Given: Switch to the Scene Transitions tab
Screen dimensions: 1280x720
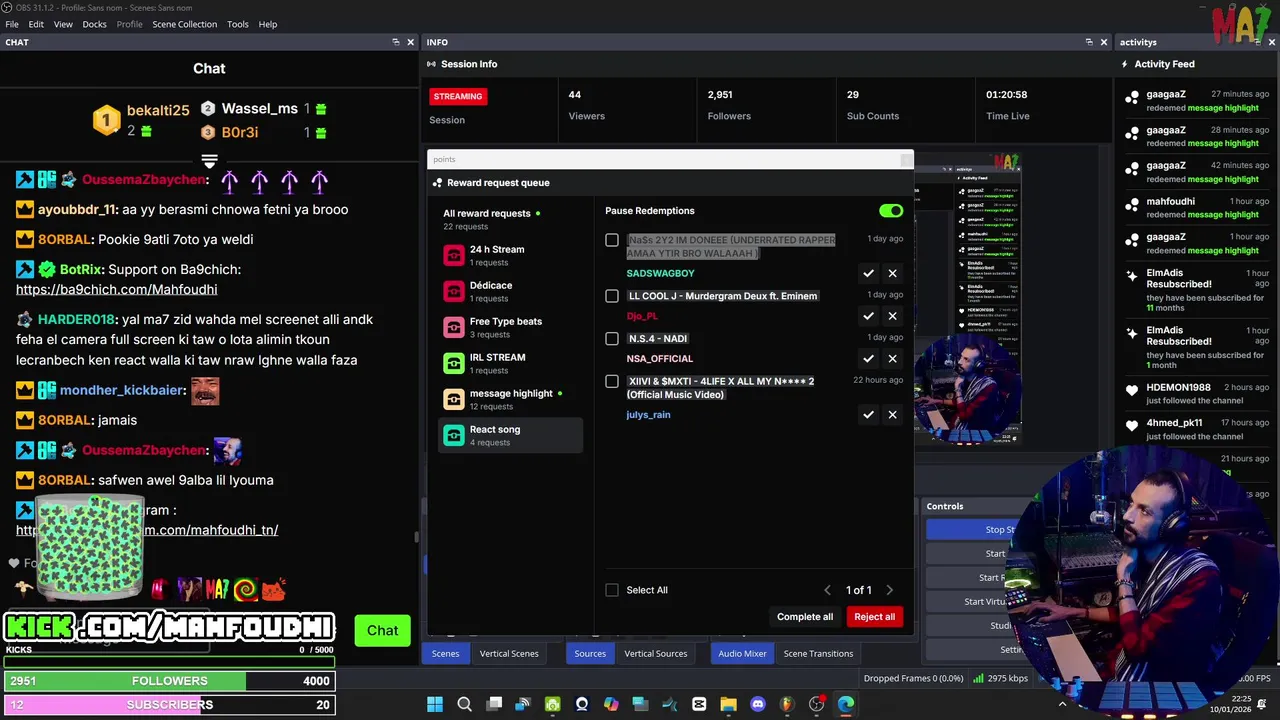Looking at the screenshot, I should (818, 654).
